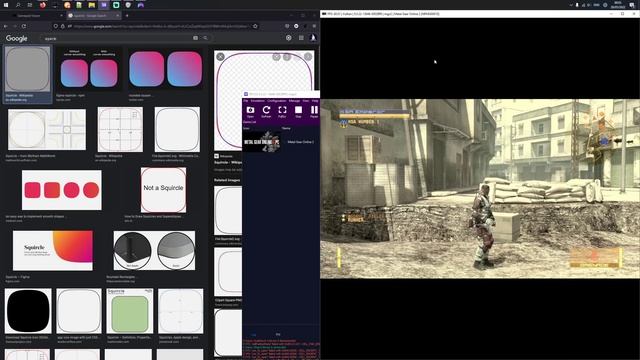Viewport: 640px width, 360px height.
Task: Reload the browser page
Action: (x=24, y=26)
